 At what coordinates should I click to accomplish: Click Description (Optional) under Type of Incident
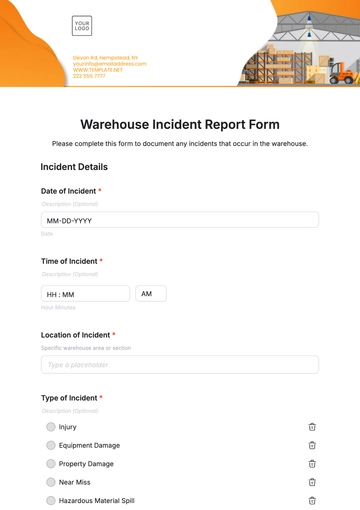tap(70, 411)
